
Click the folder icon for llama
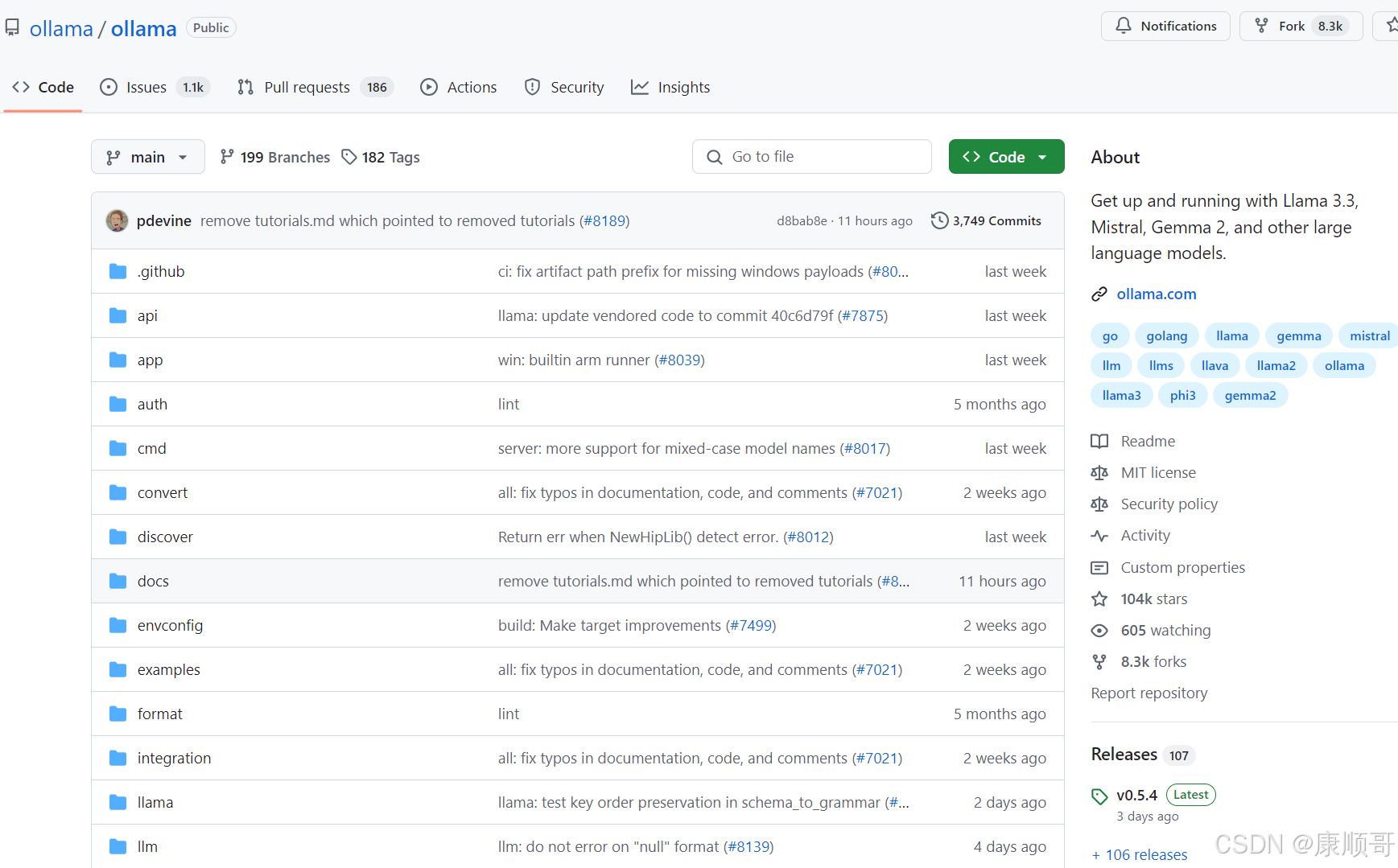coord(118,802)
